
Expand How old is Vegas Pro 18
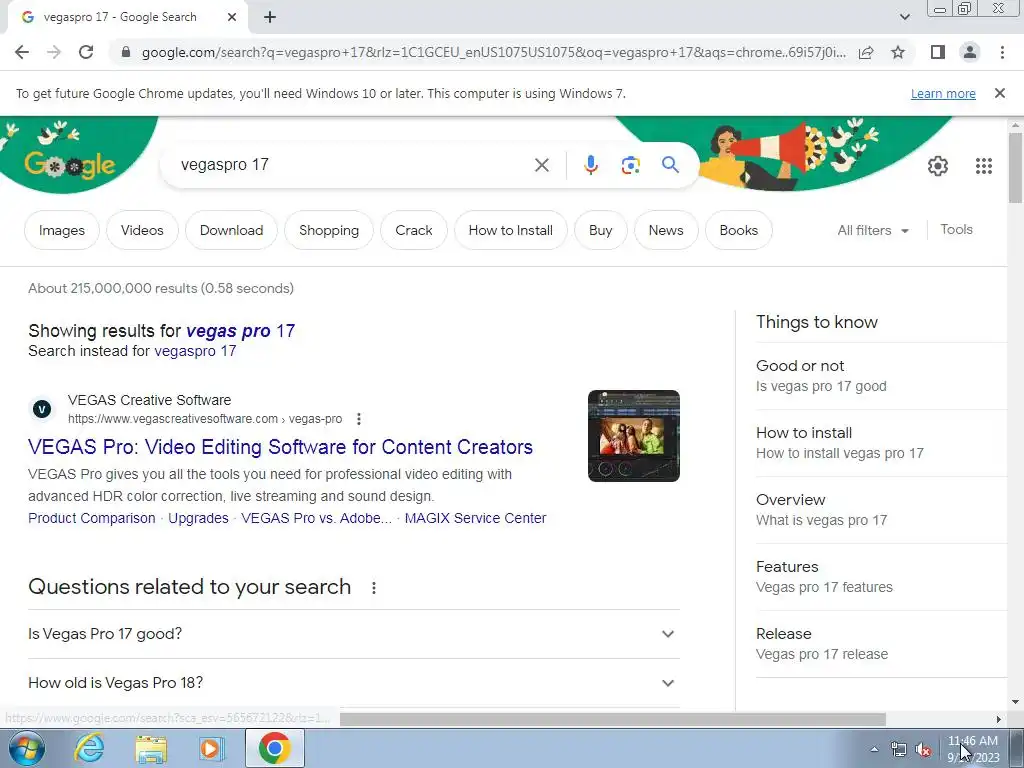(354, 682)
